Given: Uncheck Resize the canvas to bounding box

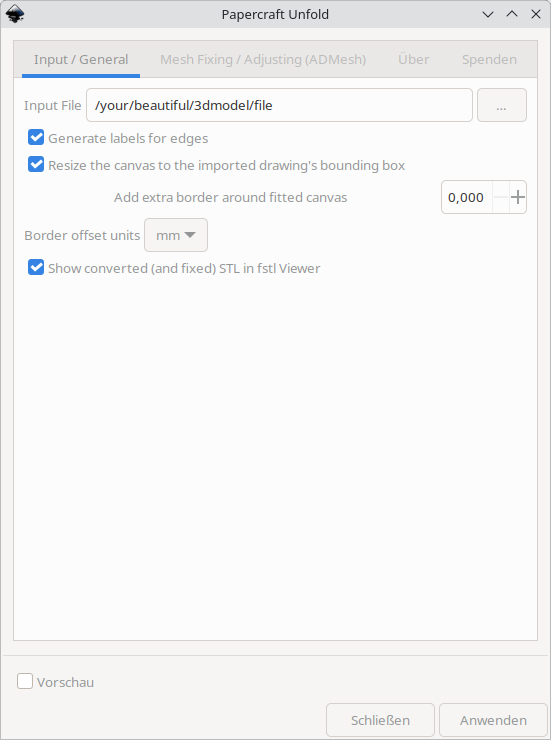Looking at the screenshot, I should (36, 165).
